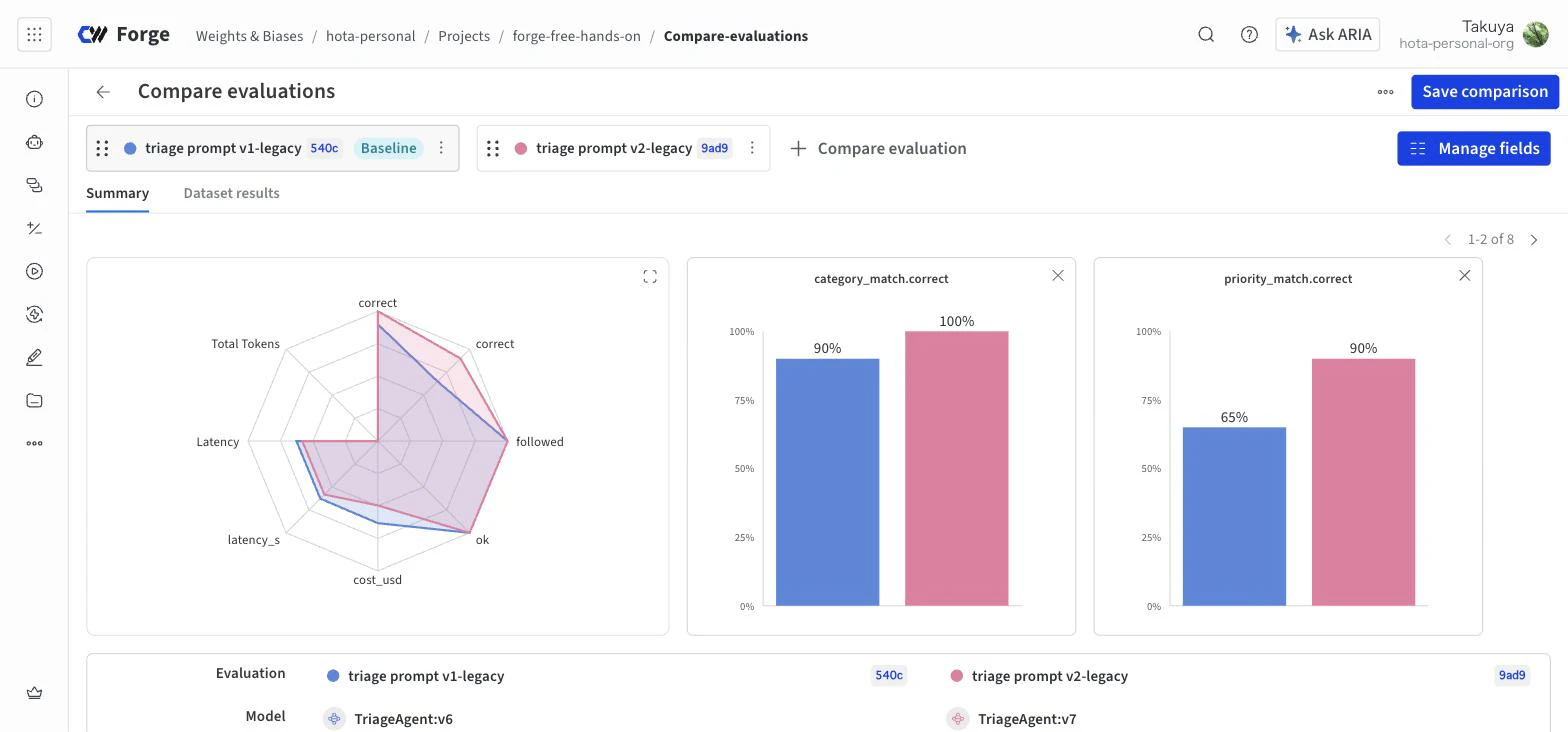Open the Projects breadcrumb

click(464, 36)
